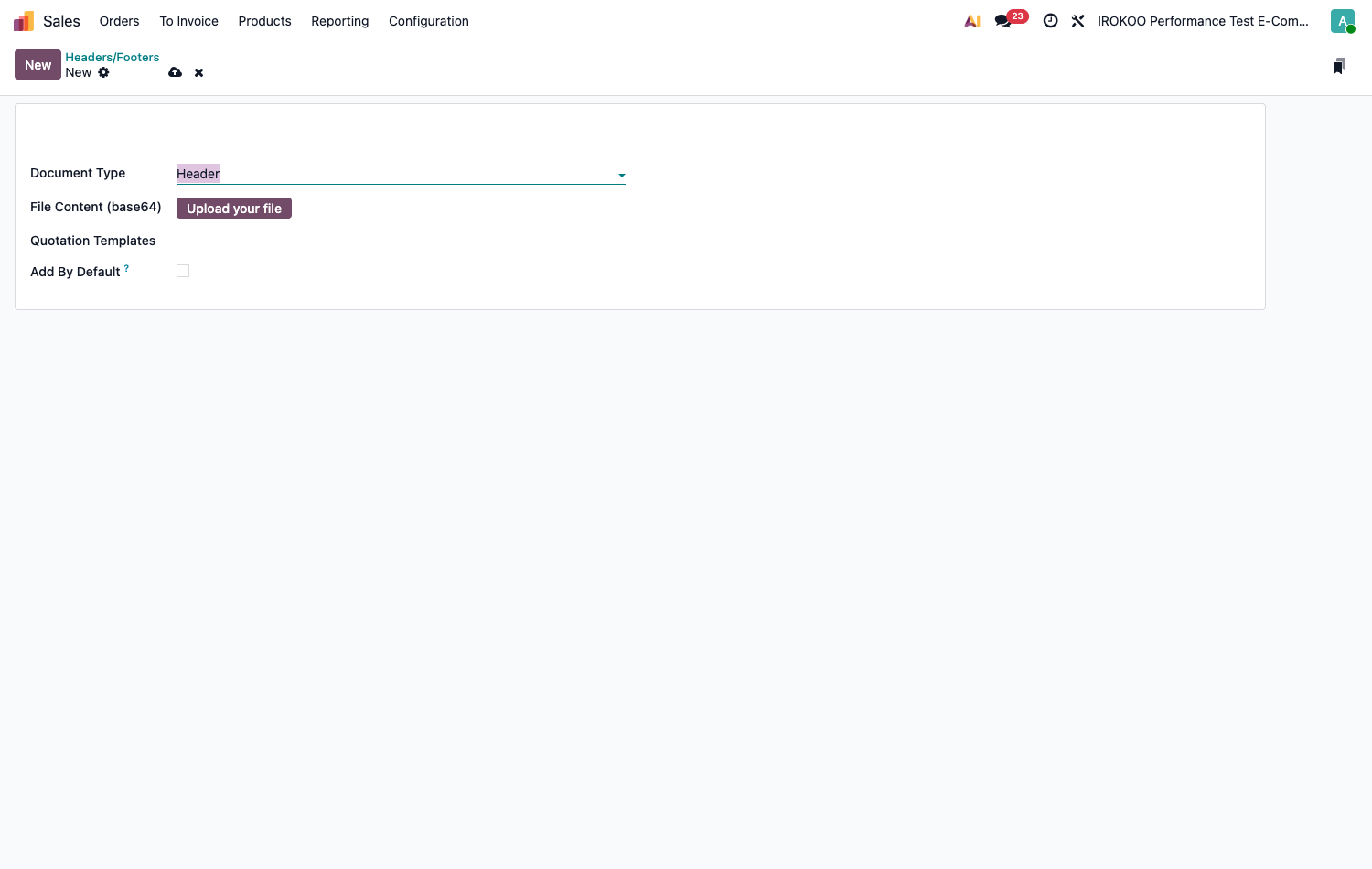The width and height of the screenshot is (1372, 869).
Task: Open the Reporting menu
Action: pyautogui.click(x=340, y=21)
